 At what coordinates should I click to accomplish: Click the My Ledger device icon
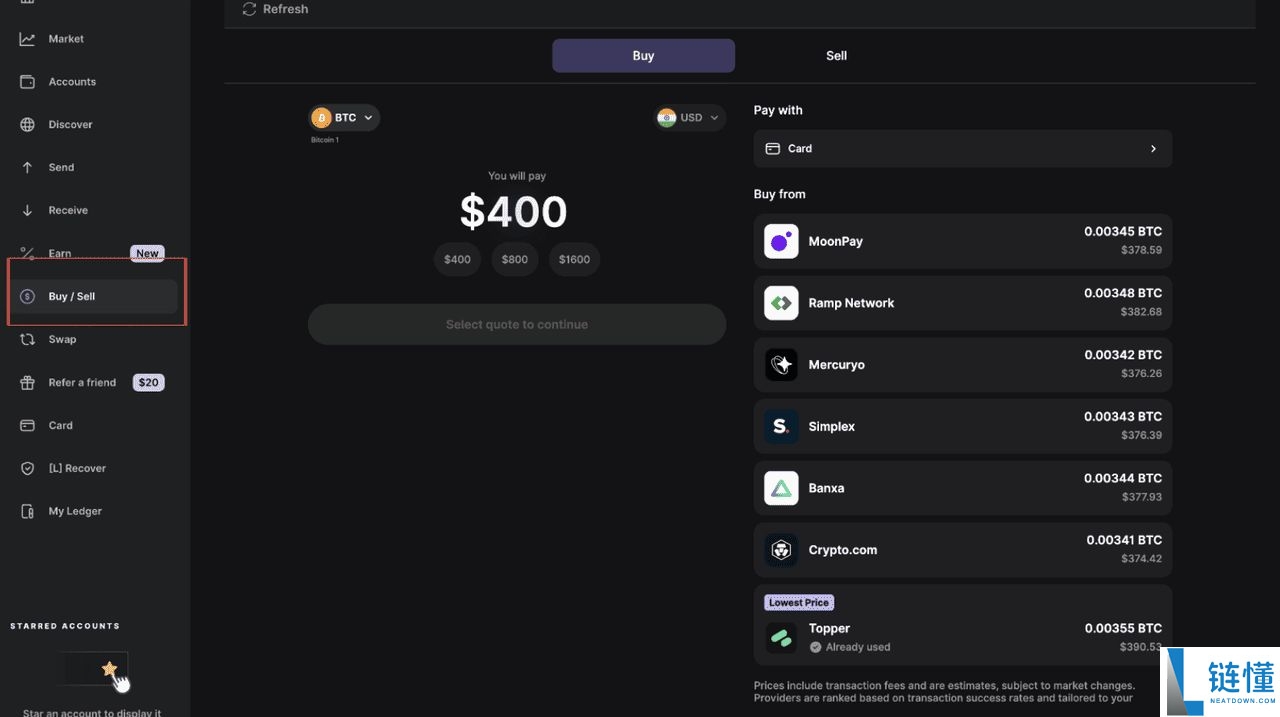pos(28,512)
